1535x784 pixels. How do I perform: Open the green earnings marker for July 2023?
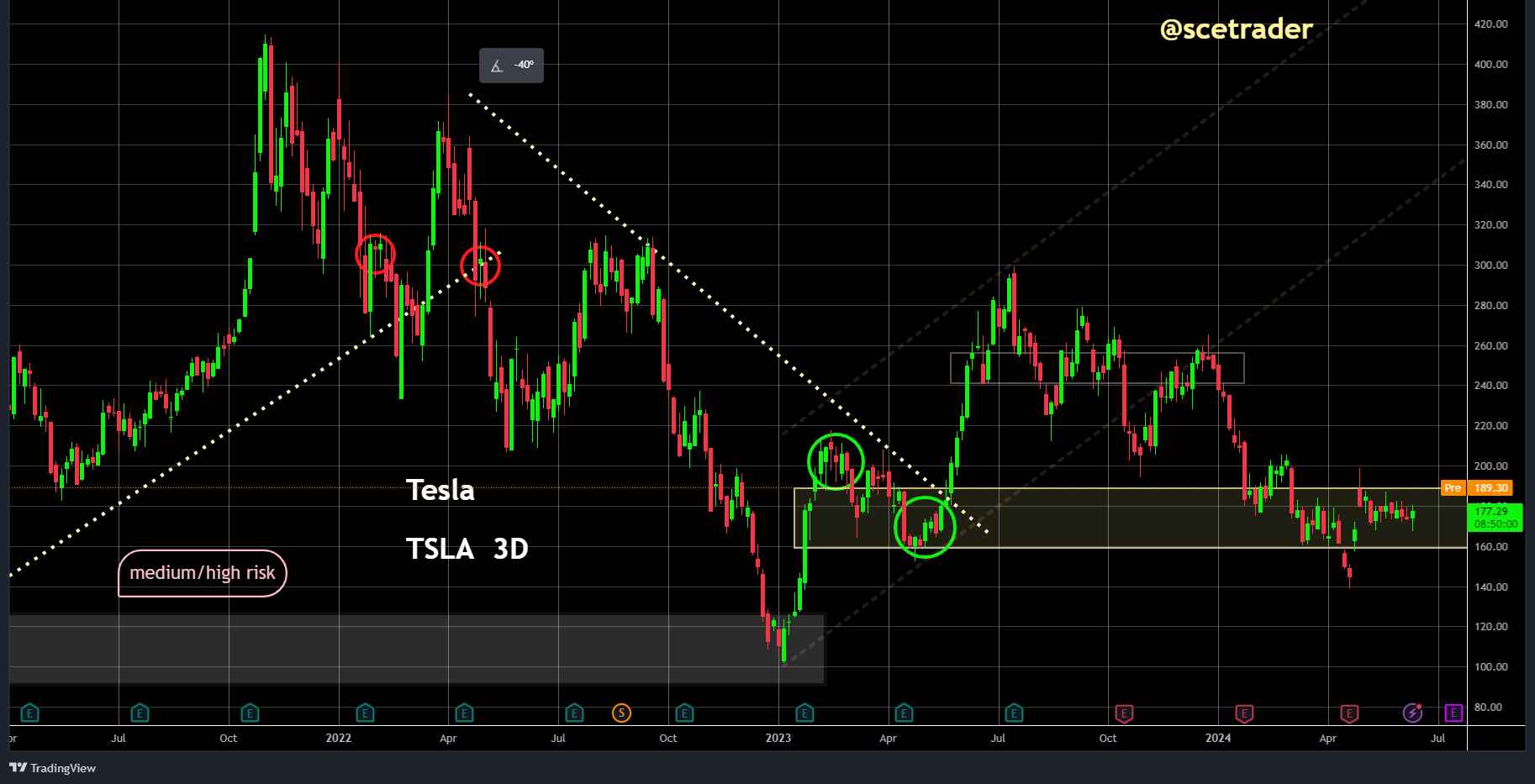coord(1014,713)
